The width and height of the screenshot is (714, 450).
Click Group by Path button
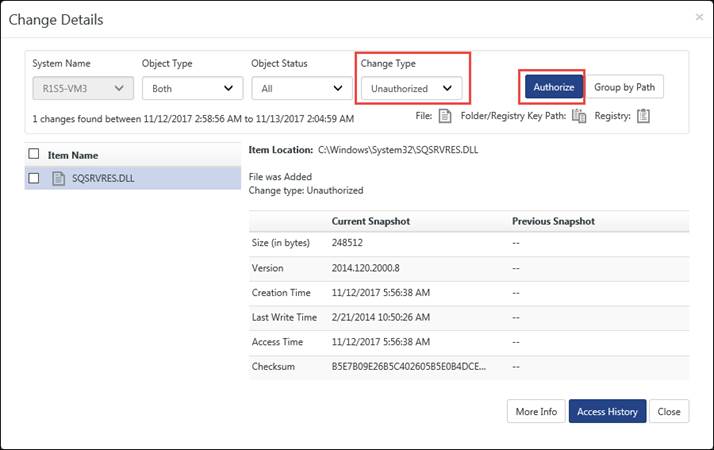click(624, 87)
